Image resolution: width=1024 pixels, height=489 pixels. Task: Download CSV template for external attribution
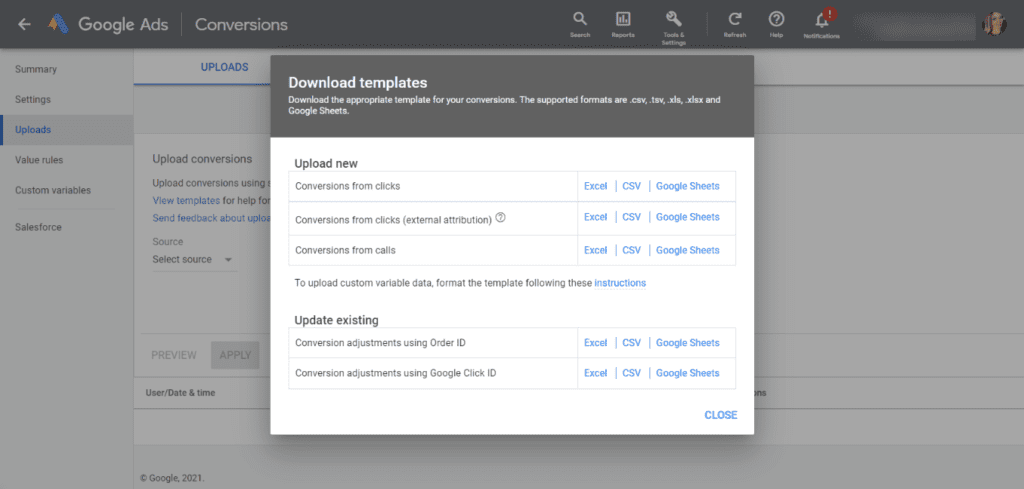point(632,217)
